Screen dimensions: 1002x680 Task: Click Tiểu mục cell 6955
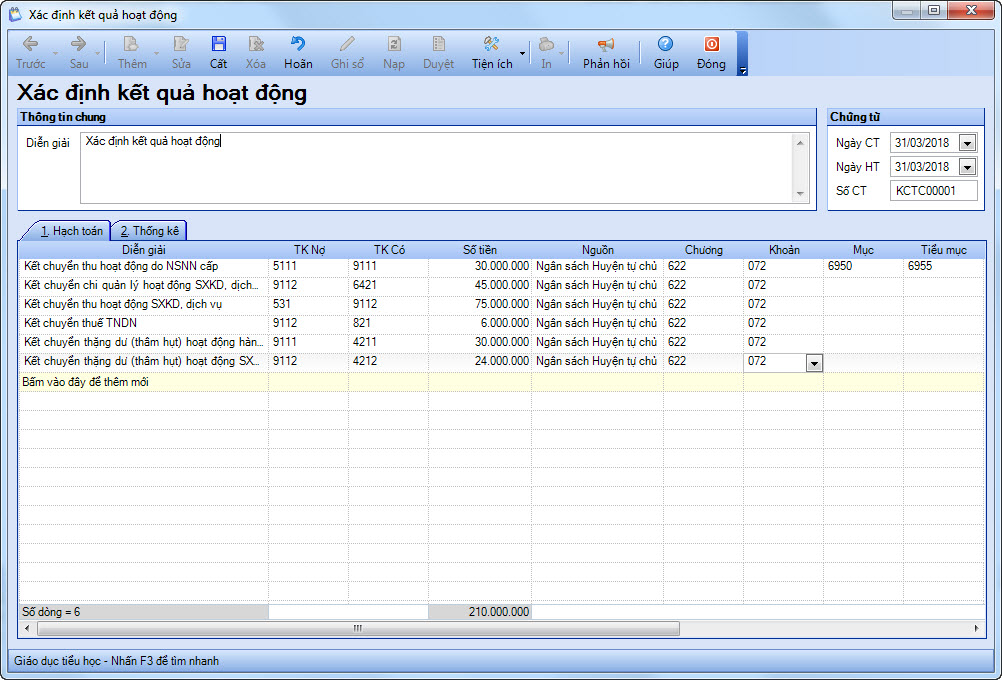click(x=944, y=267)
